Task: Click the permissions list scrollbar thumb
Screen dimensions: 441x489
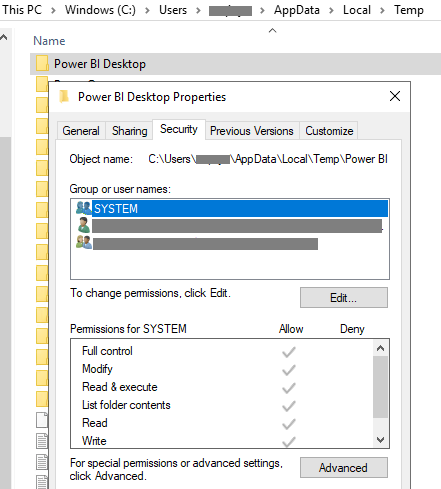Action: (380, 387)
